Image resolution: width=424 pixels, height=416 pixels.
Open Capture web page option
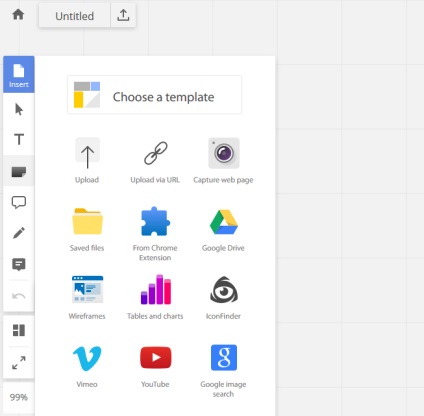pyautogui.click(x=223, y=161)
